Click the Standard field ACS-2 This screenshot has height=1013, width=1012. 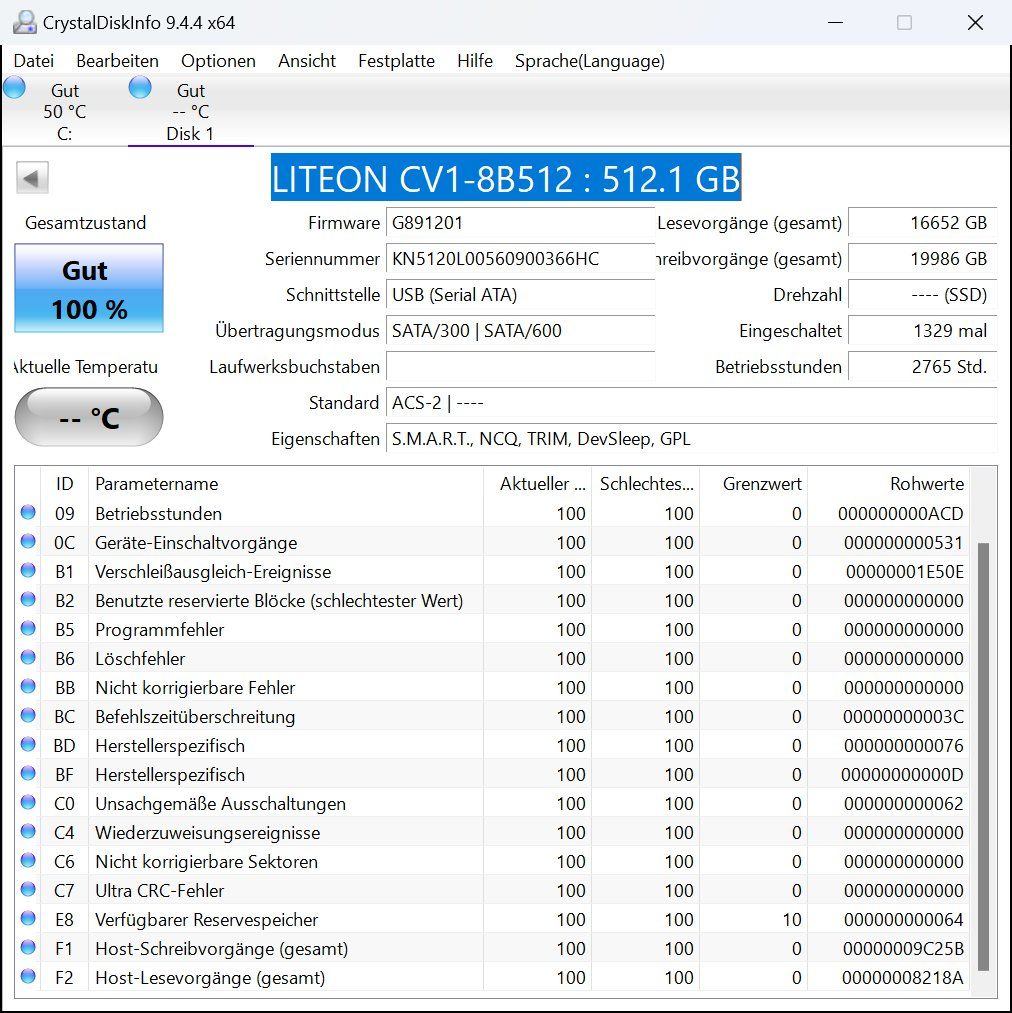click(691, 403)
